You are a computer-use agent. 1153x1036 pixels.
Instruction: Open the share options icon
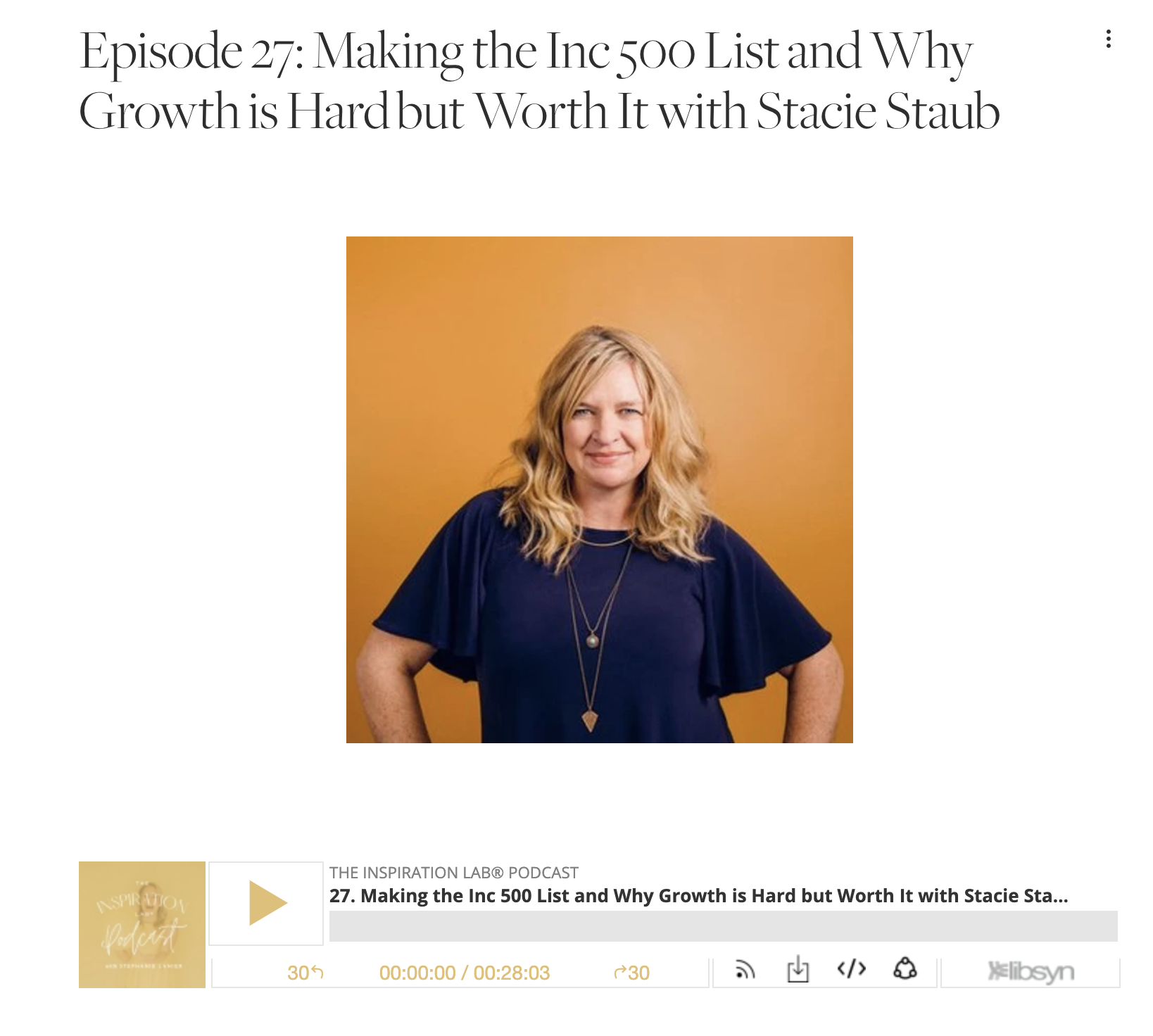(x=905, y=970)
